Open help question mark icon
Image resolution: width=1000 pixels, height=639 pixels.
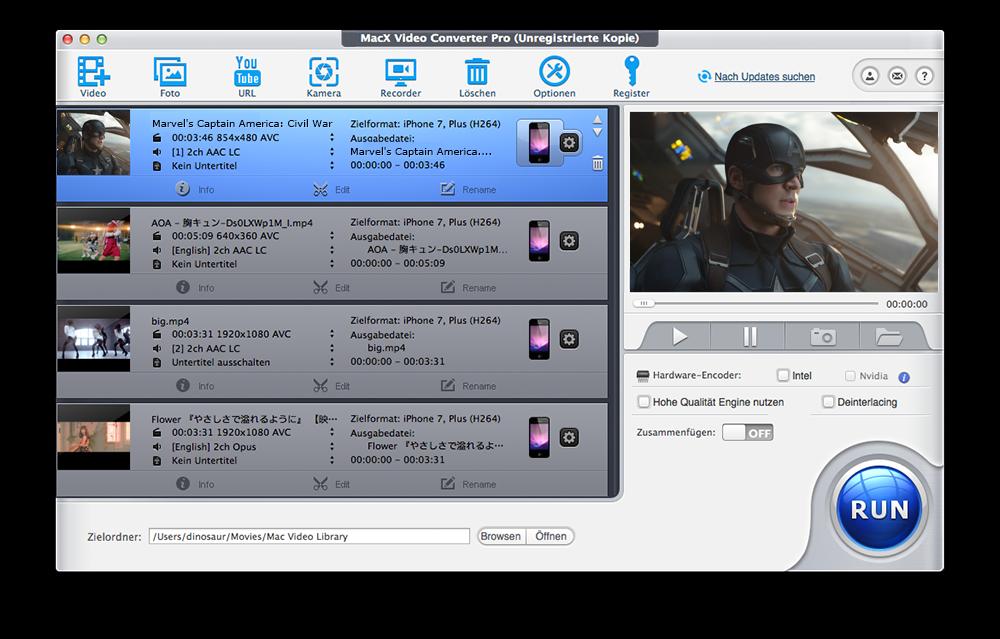coord(924,76)
